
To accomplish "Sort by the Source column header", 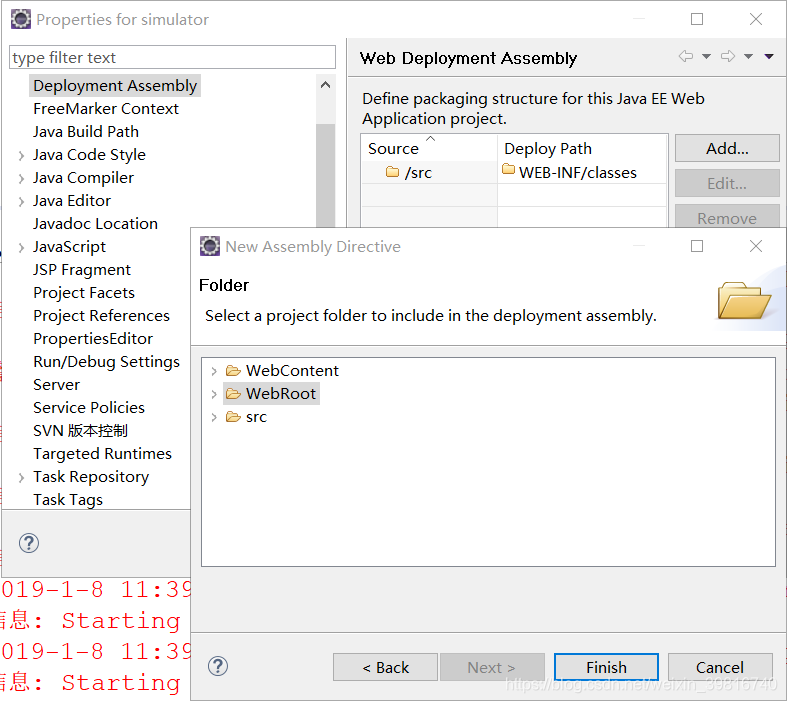I will [x=429, y=148].
